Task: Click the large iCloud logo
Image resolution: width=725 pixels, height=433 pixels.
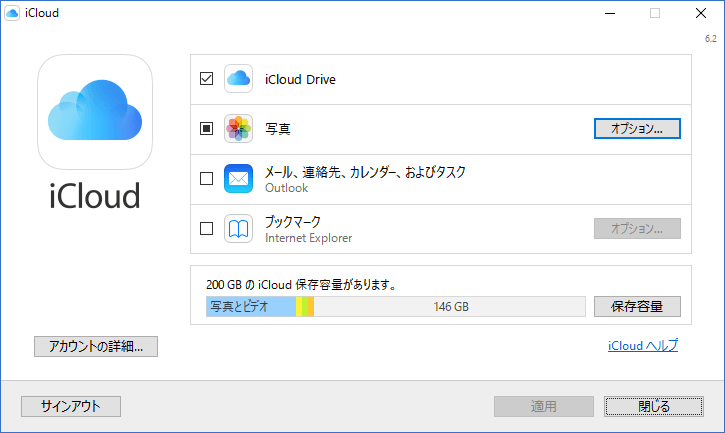Action: [95, 111]
